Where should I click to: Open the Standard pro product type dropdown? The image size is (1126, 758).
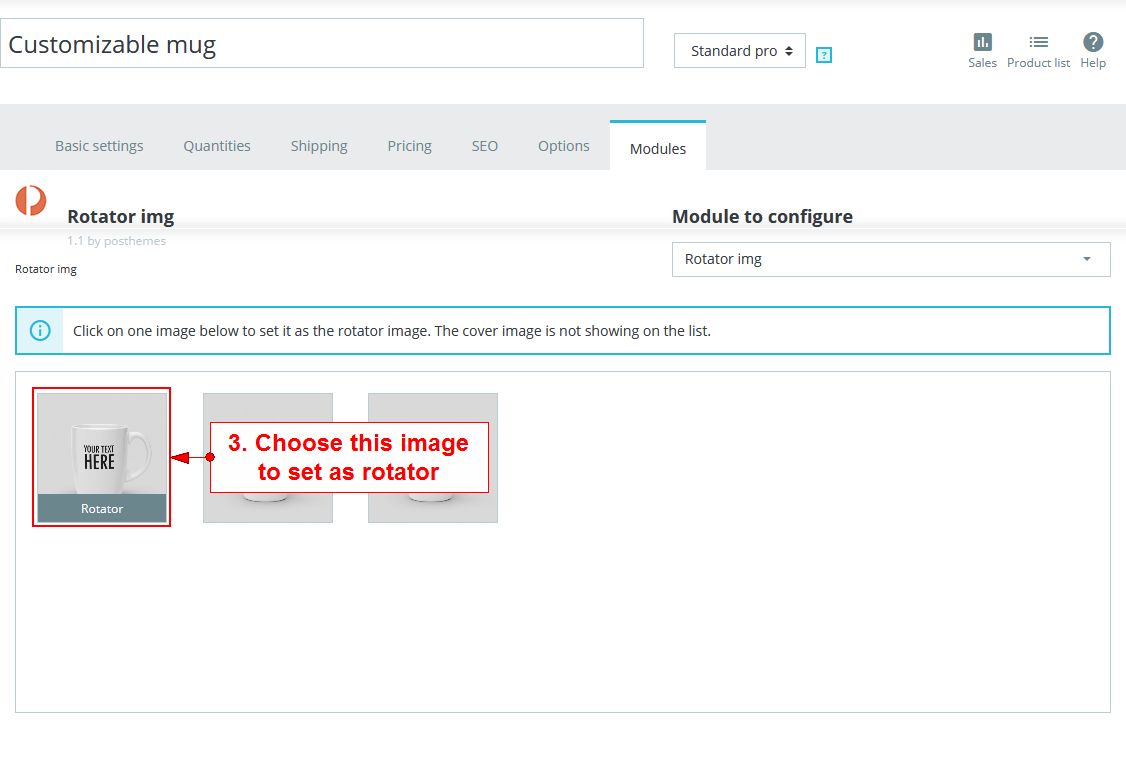739,51
